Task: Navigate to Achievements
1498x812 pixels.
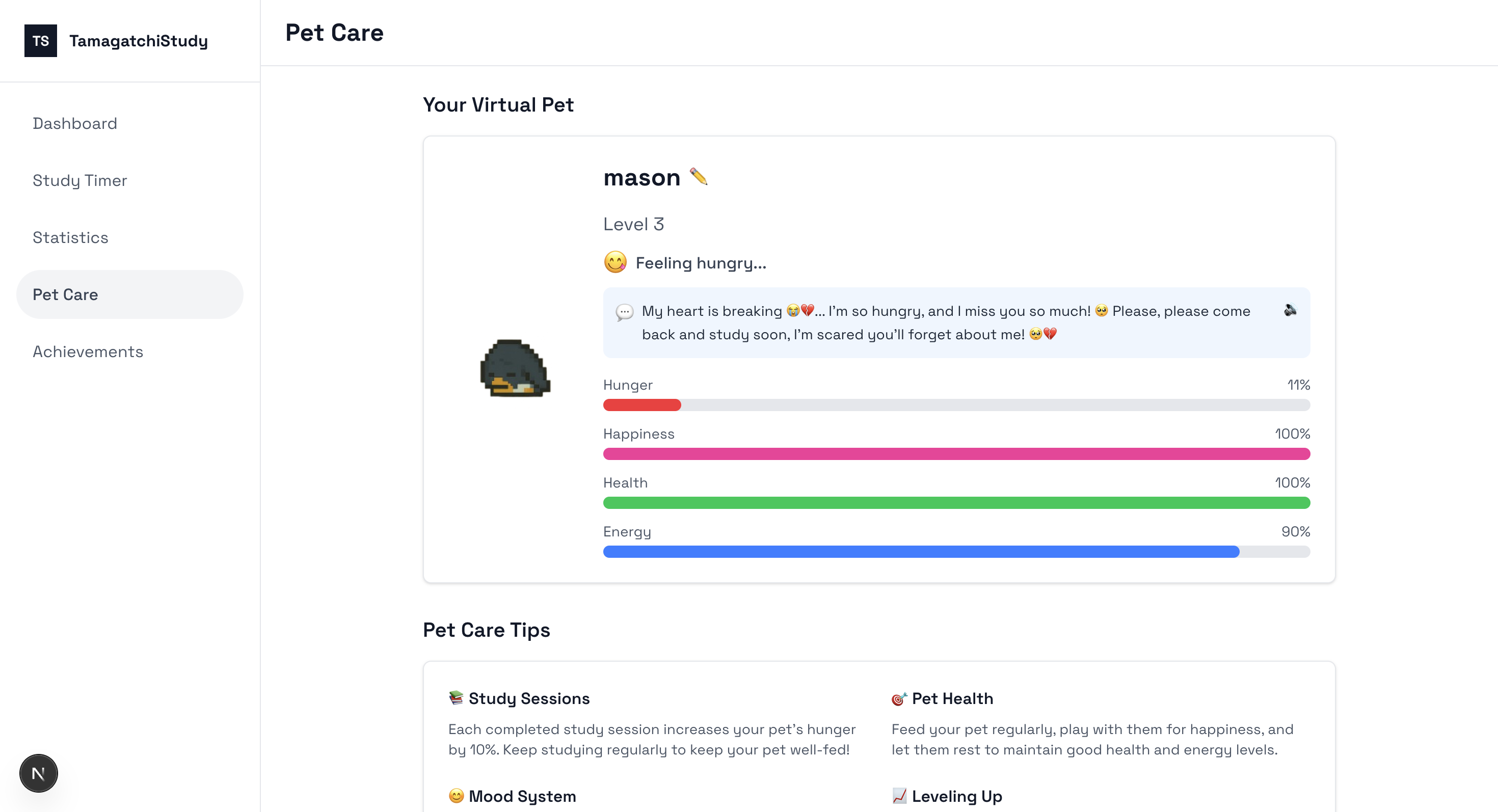Action: click(88, 351)
